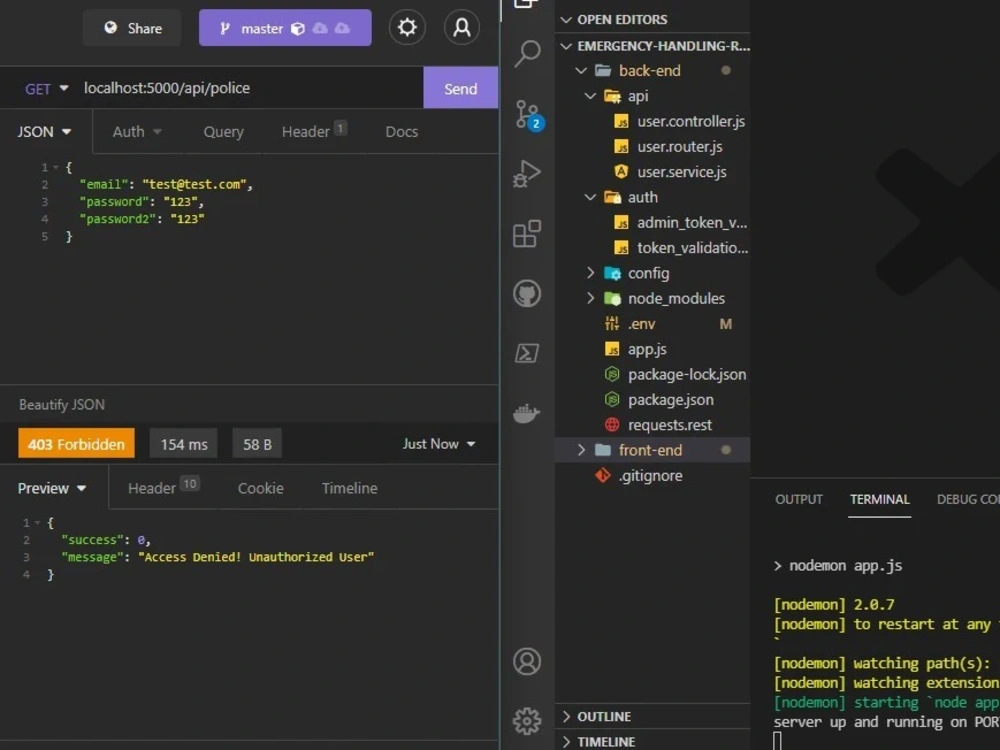Switch to the response Cookie tab
1000x750 pixels.
261,489
